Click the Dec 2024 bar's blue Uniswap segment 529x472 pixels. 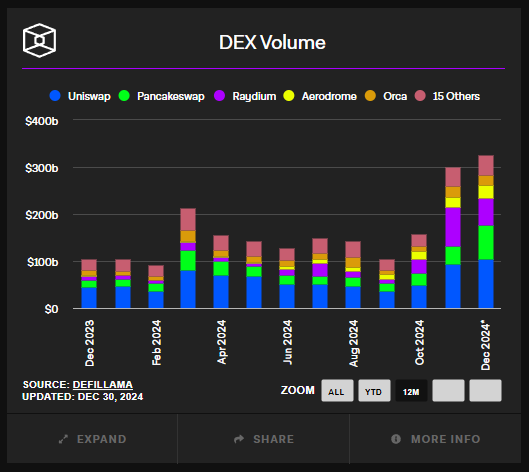(486, 284)
